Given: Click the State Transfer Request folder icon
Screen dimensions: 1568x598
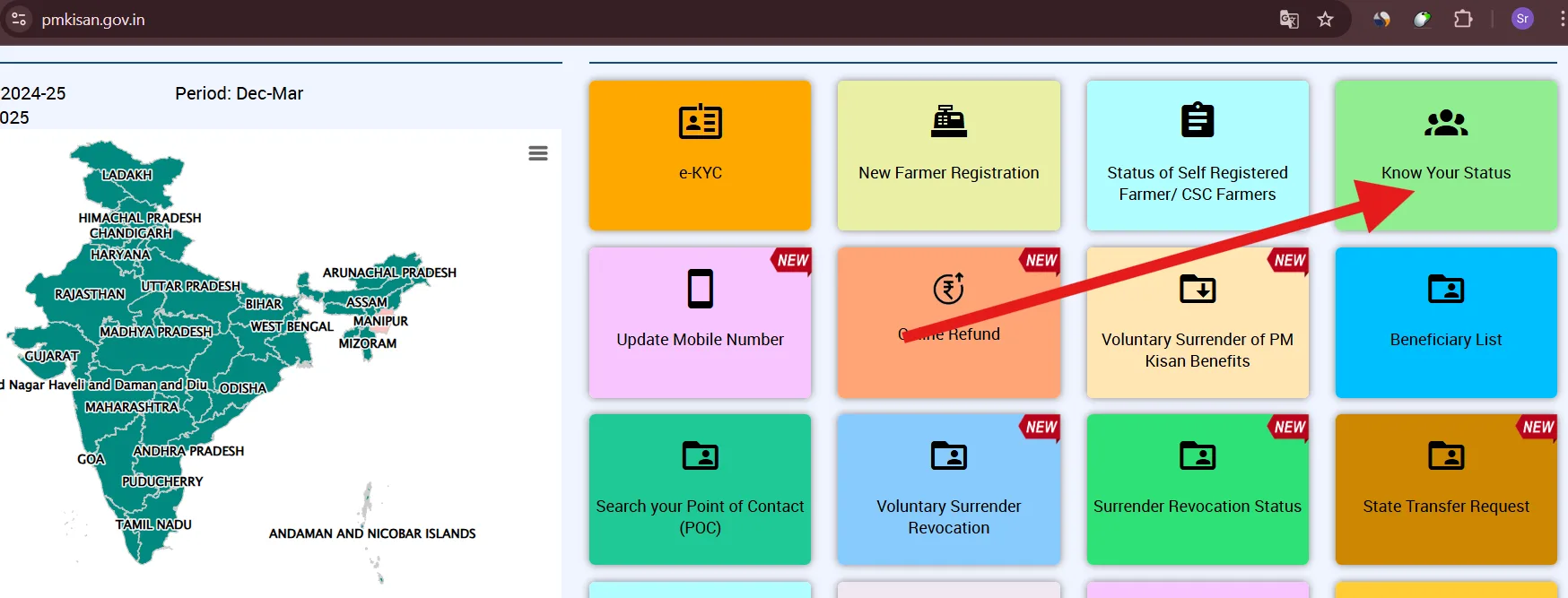Looking at the screenshot, I should (1446, 455).
